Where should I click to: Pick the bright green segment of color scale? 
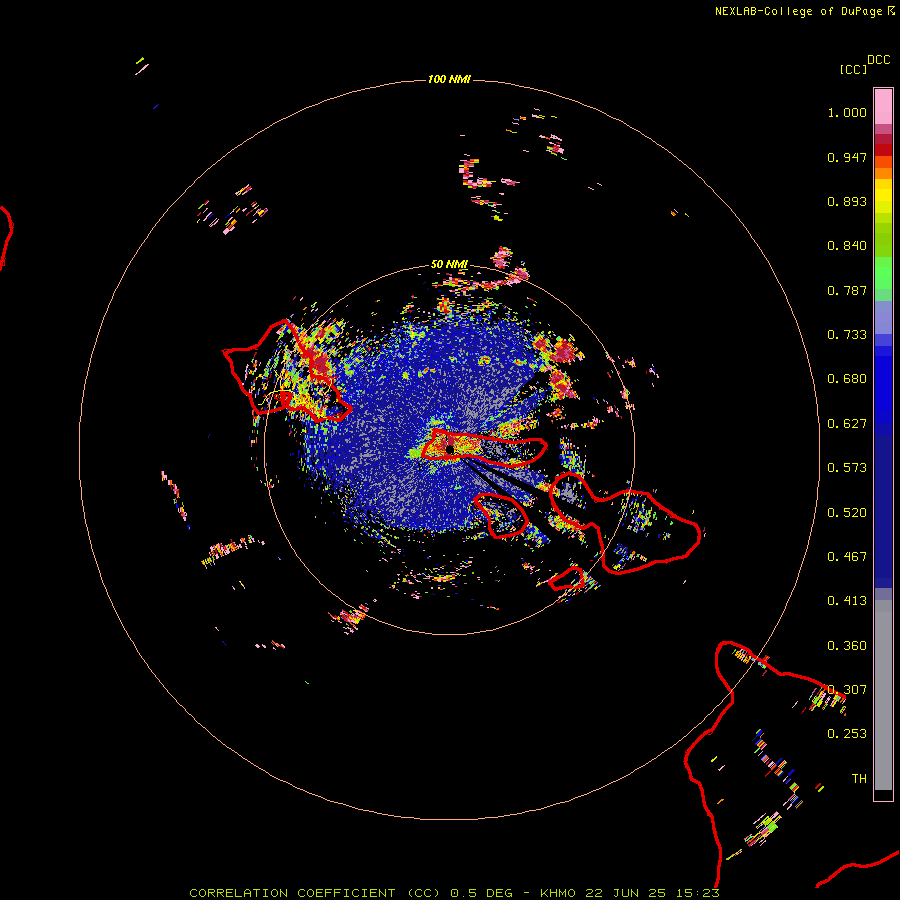point(883,273)
